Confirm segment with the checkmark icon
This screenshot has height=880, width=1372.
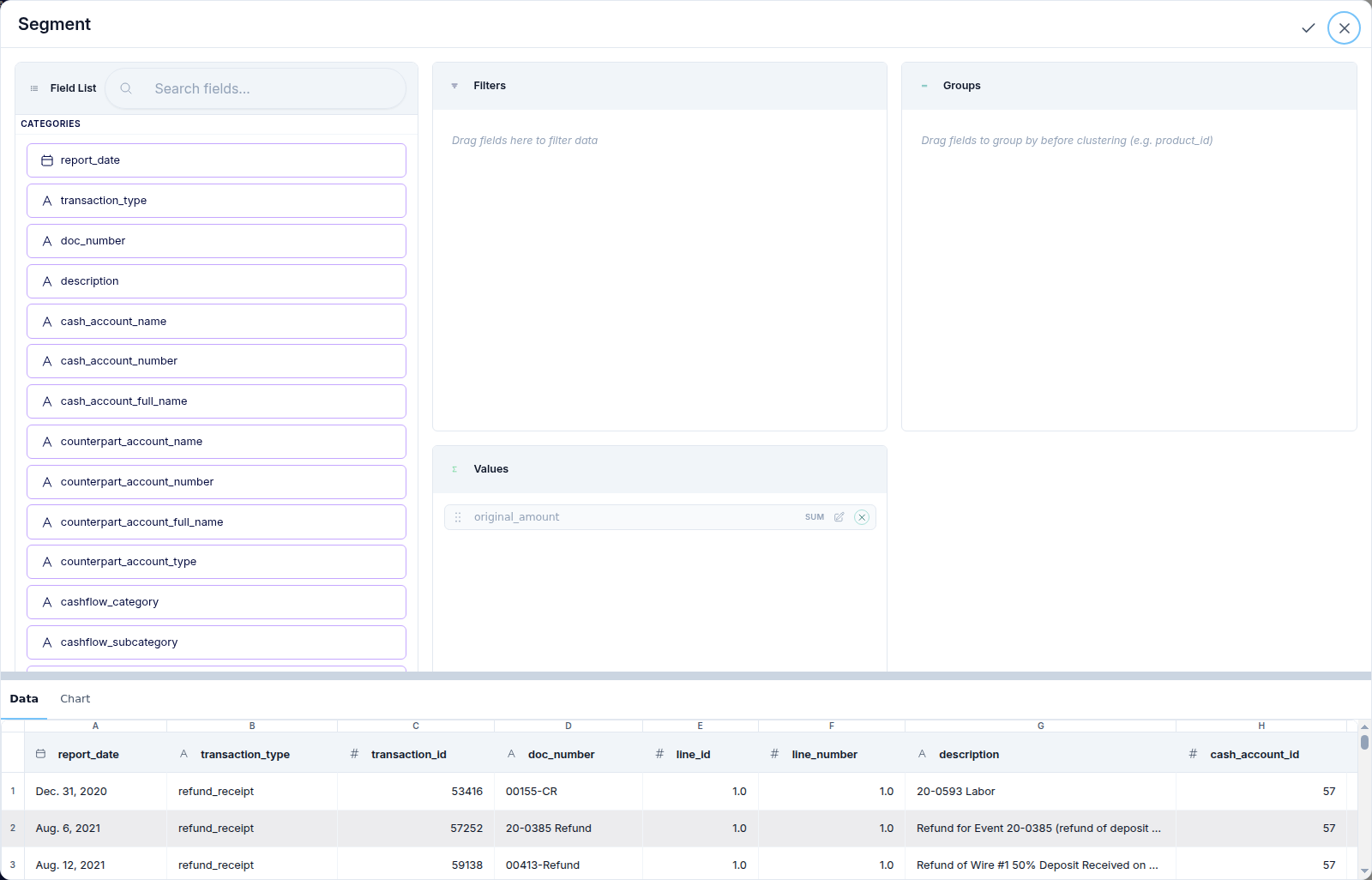point(1308,28)
